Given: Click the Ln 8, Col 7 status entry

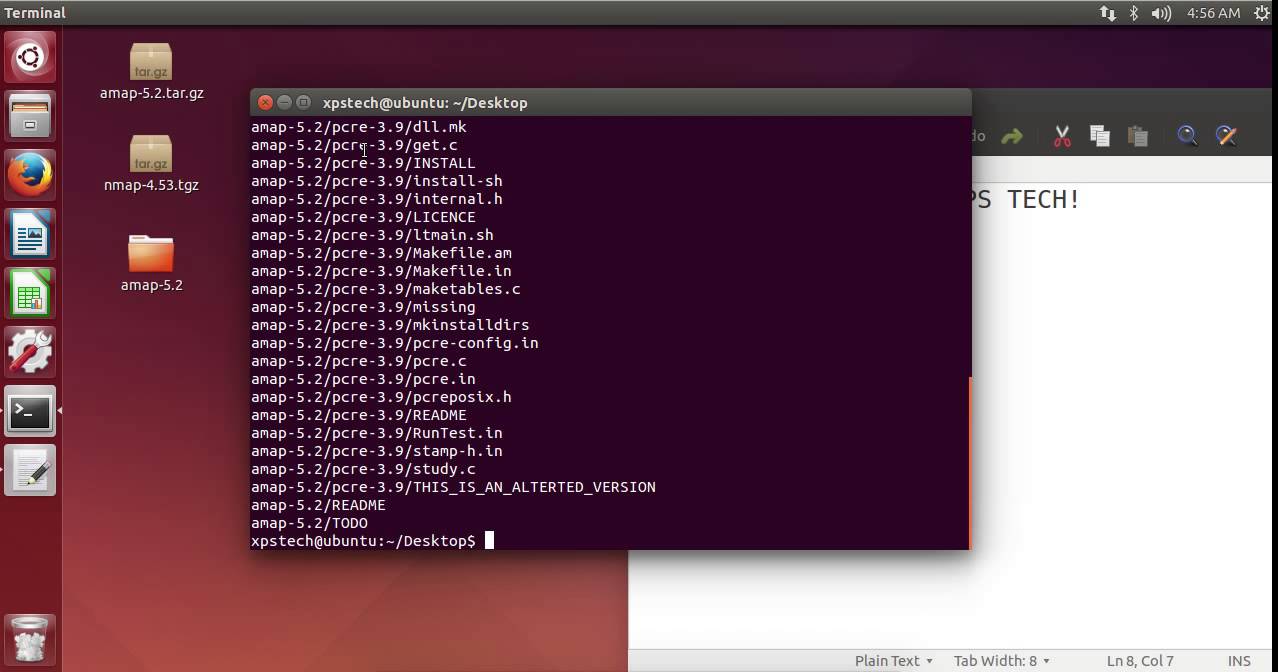Looking at the screenshot, I should pyautogui.click(x=1140, y=661).
